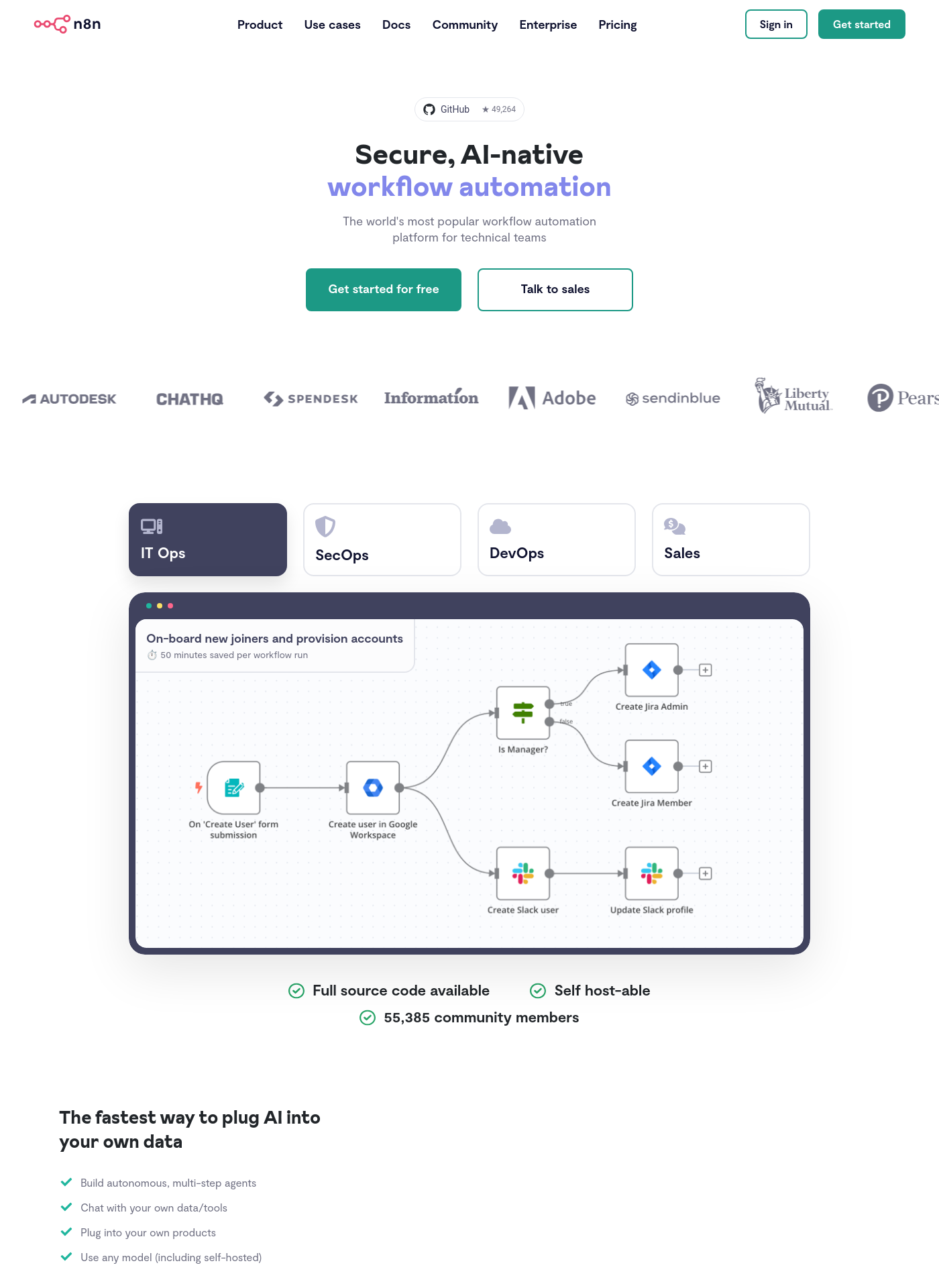Switch to the Sales tab
The image size is (939, 1288).
point(731,539)
